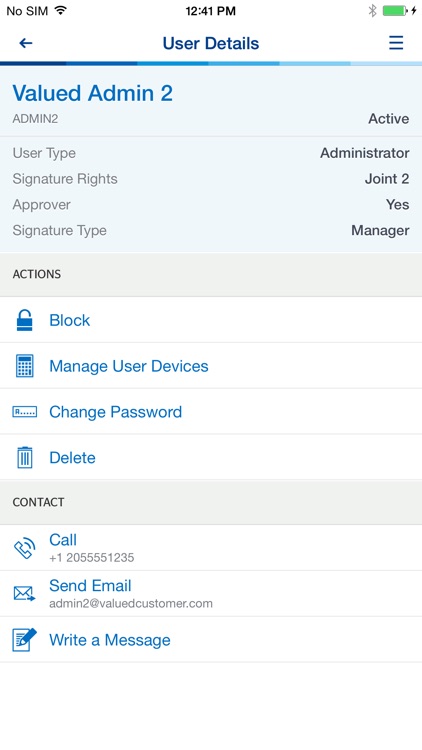Click the CONTACT section header
Screen dimensions: 422x750
(38, 502)
